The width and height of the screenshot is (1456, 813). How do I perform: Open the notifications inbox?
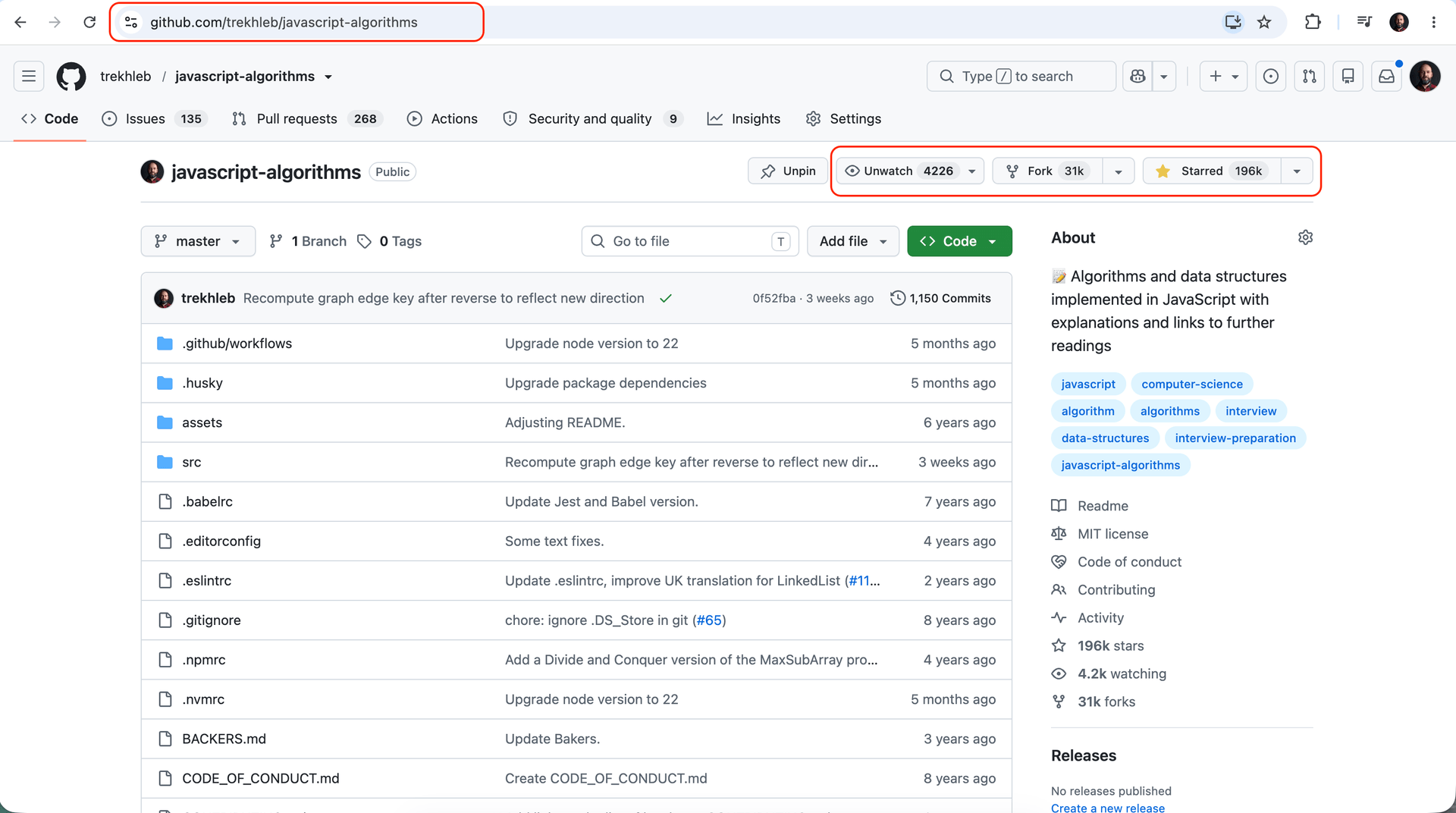click(x=1387, y=76)
